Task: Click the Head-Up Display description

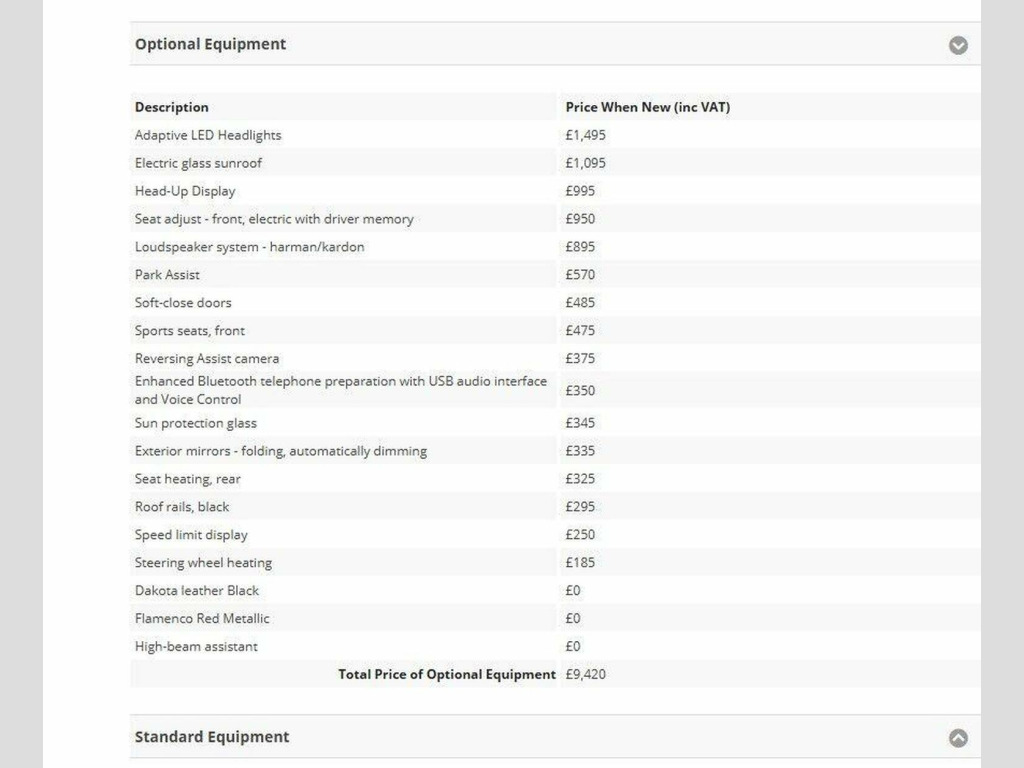Action: (x=185, y=191)
